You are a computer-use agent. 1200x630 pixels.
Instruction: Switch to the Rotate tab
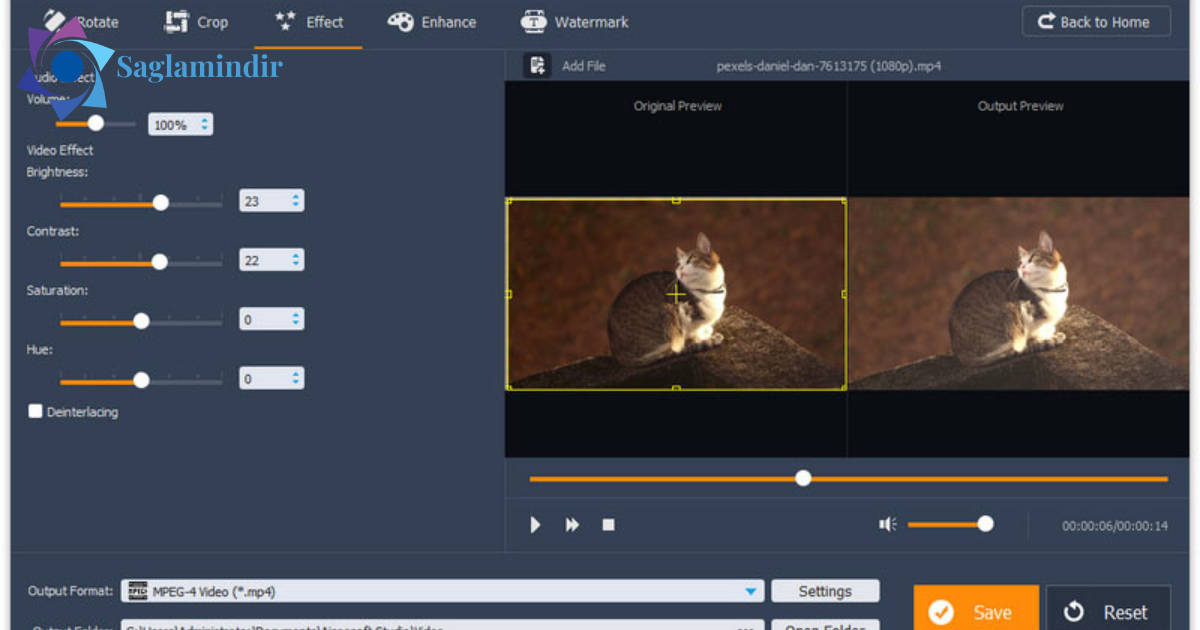pyautogui.click(x=80, y=22)
